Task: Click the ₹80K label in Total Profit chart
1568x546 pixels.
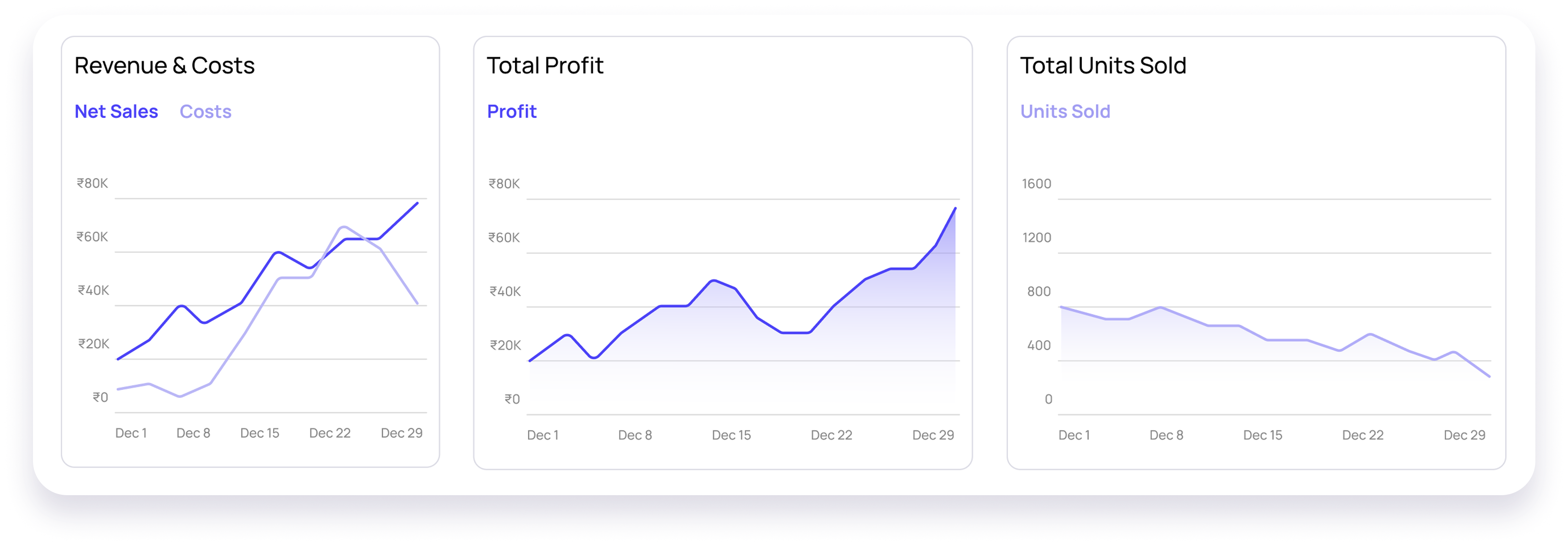Action: 504,184
